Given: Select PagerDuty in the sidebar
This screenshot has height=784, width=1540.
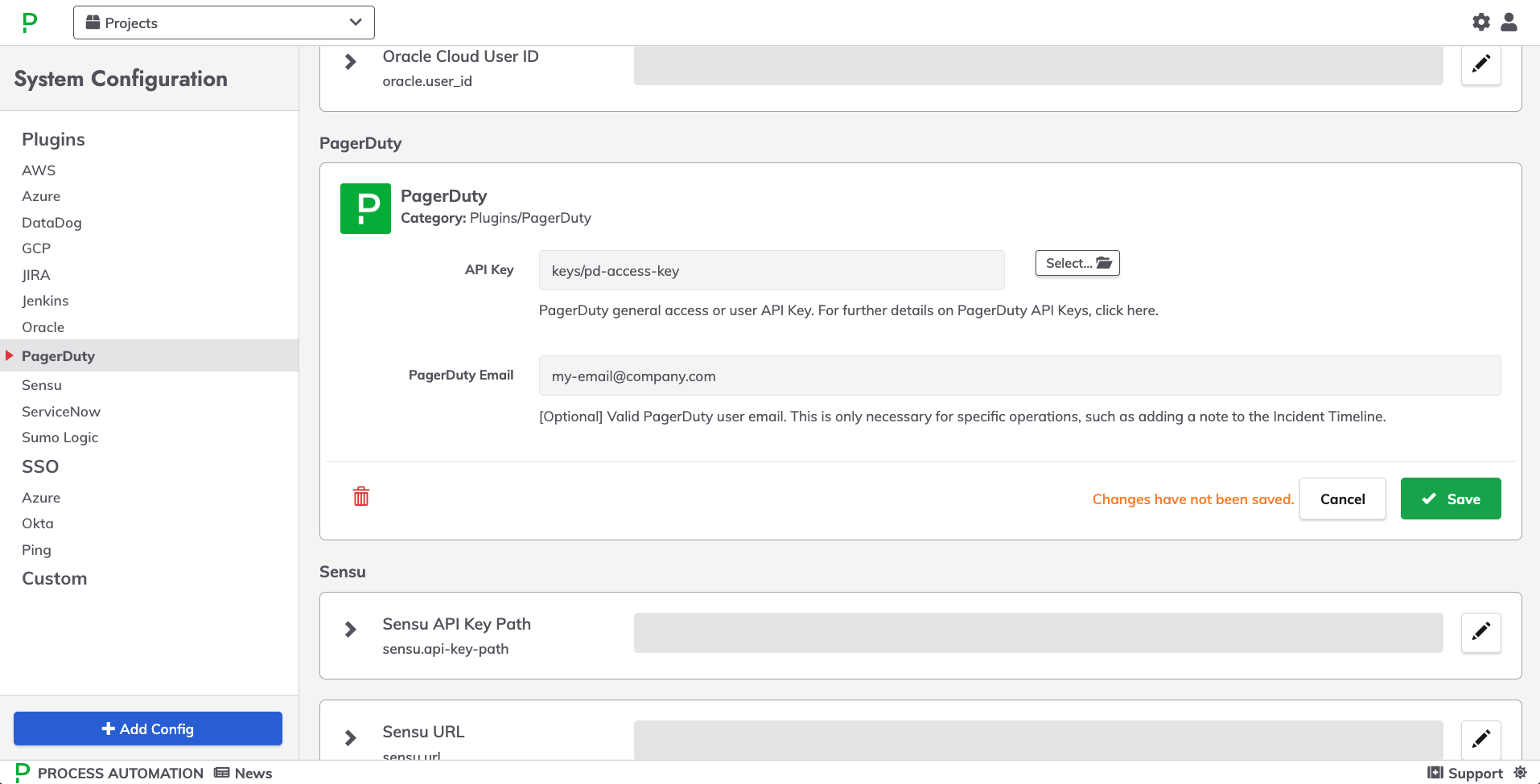Looking at the screenshot, I should (x=149, y=355).
